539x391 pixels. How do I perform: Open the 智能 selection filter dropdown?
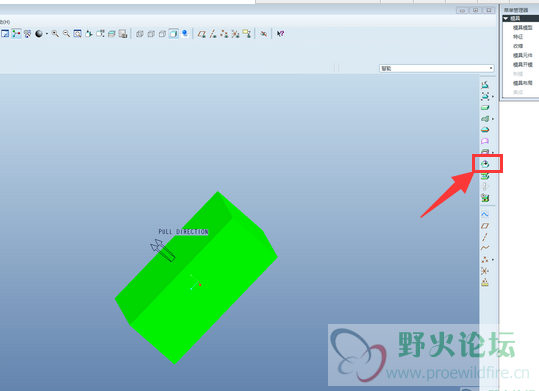pos(437,68)
